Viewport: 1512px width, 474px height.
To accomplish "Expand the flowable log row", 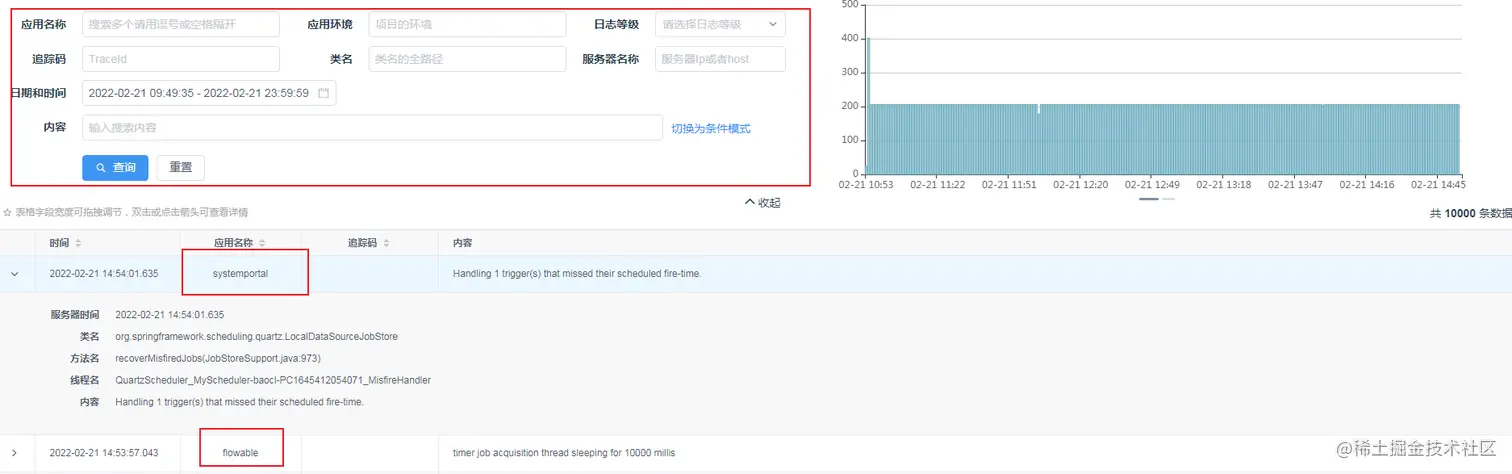I will 14,453.
